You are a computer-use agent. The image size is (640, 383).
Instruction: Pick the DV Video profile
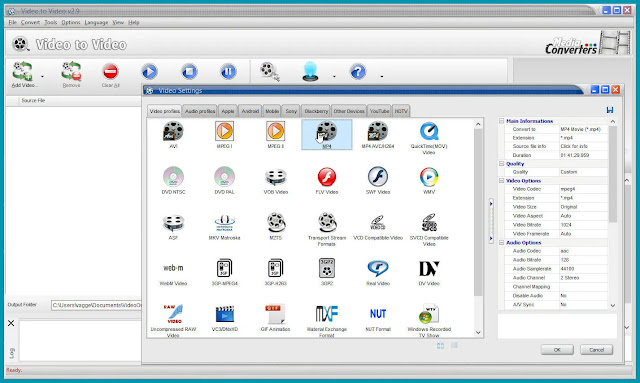429,268
